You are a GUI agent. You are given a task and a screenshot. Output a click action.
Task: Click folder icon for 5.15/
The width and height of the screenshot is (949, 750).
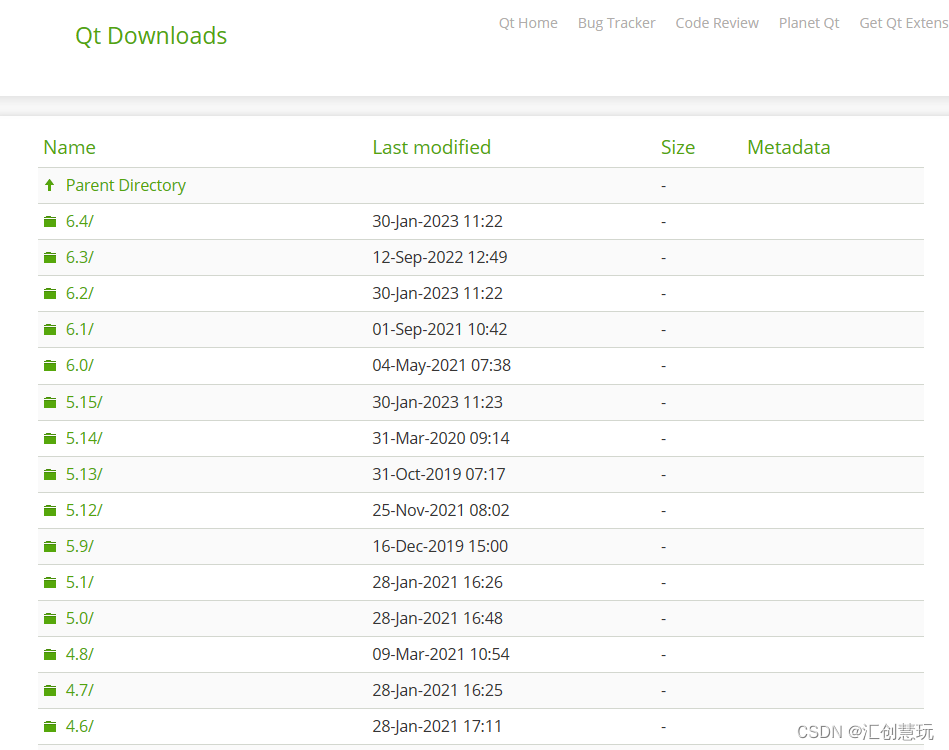coord(50,403)
